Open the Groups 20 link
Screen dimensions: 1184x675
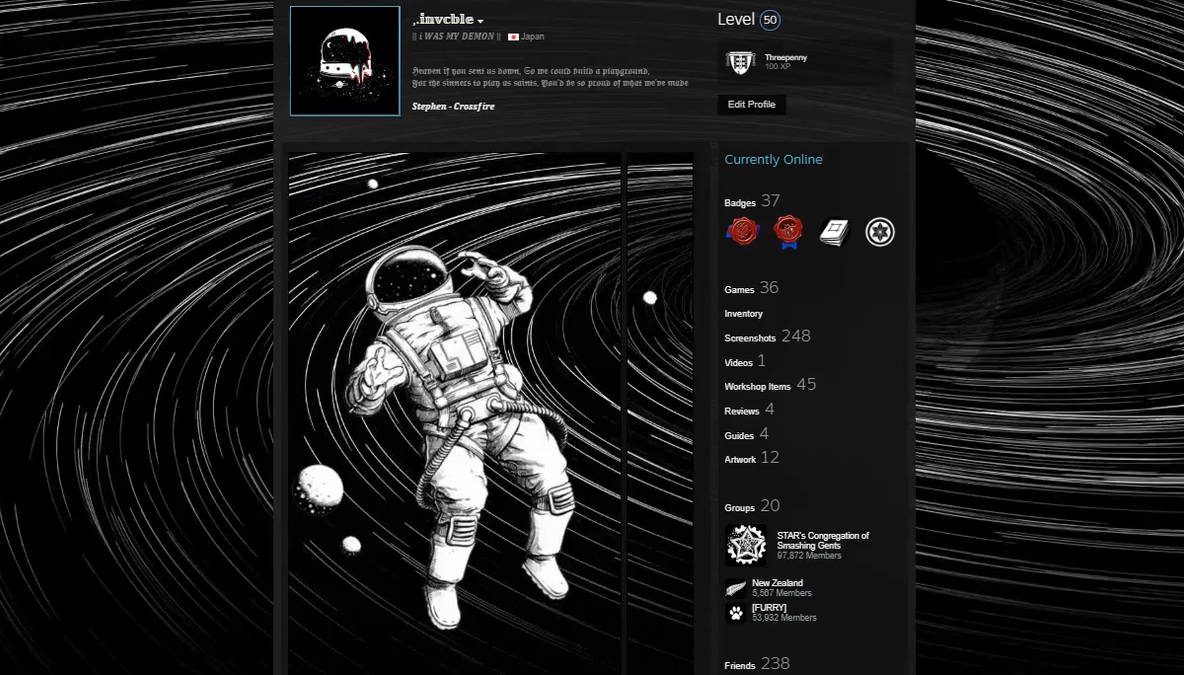point(752,506)
